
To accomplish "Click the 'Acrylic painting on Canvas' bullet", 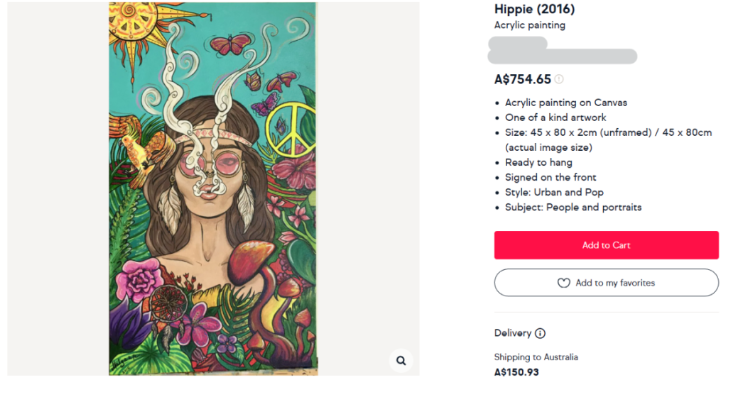I will click(x=566, y=103).
